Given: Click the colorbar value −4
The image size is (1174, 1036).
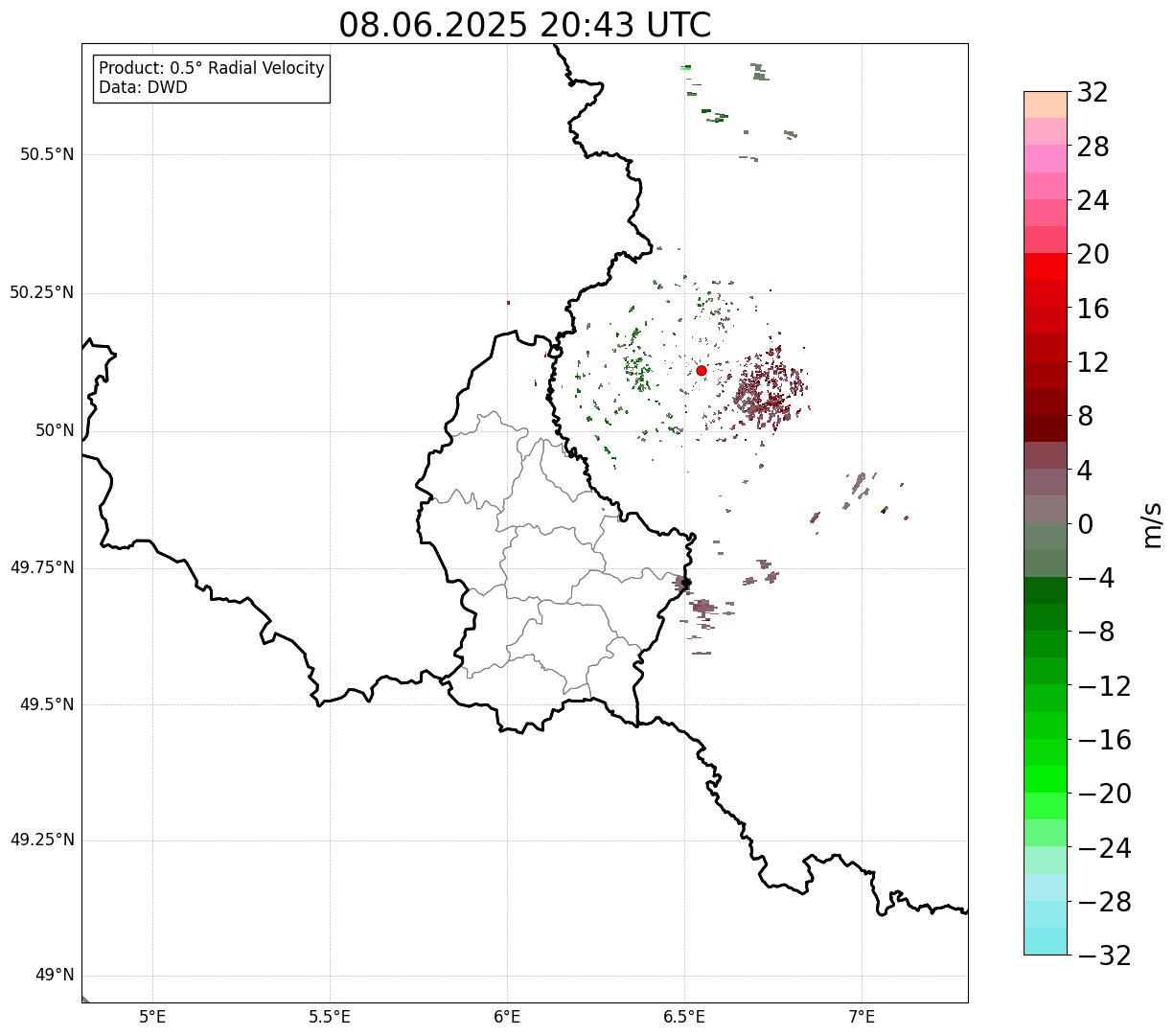Looking at the screenshot, I should coord(1094,578).
